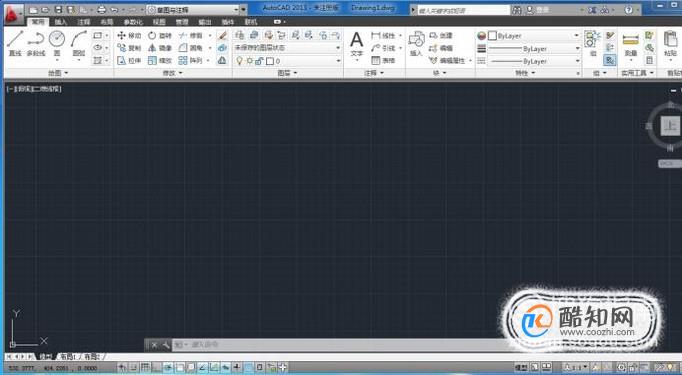The image size is (682, 375).
Task: Select the Move (移动) tool
Action: click(129, 36)
